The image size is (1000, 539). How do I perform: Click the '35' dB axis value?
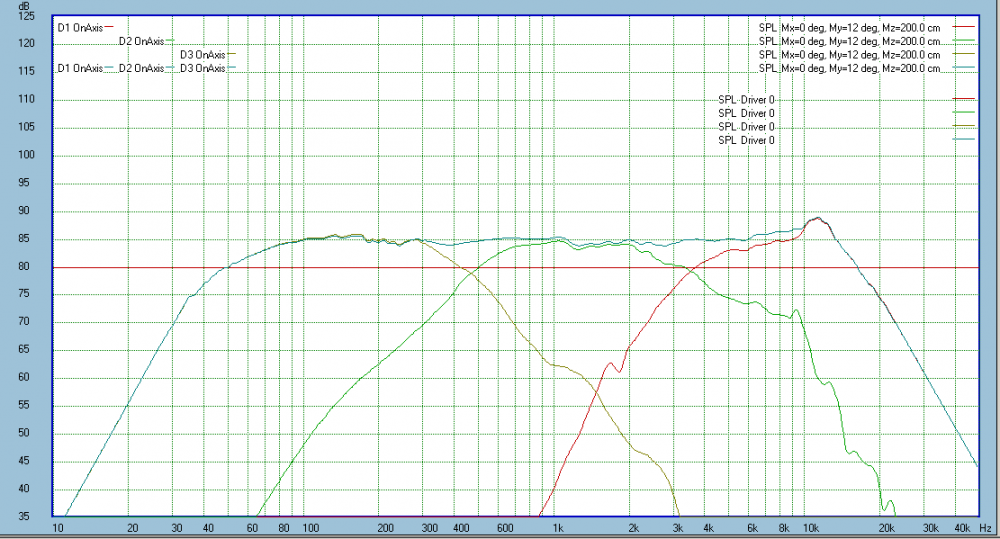click(x=24, y=516)
